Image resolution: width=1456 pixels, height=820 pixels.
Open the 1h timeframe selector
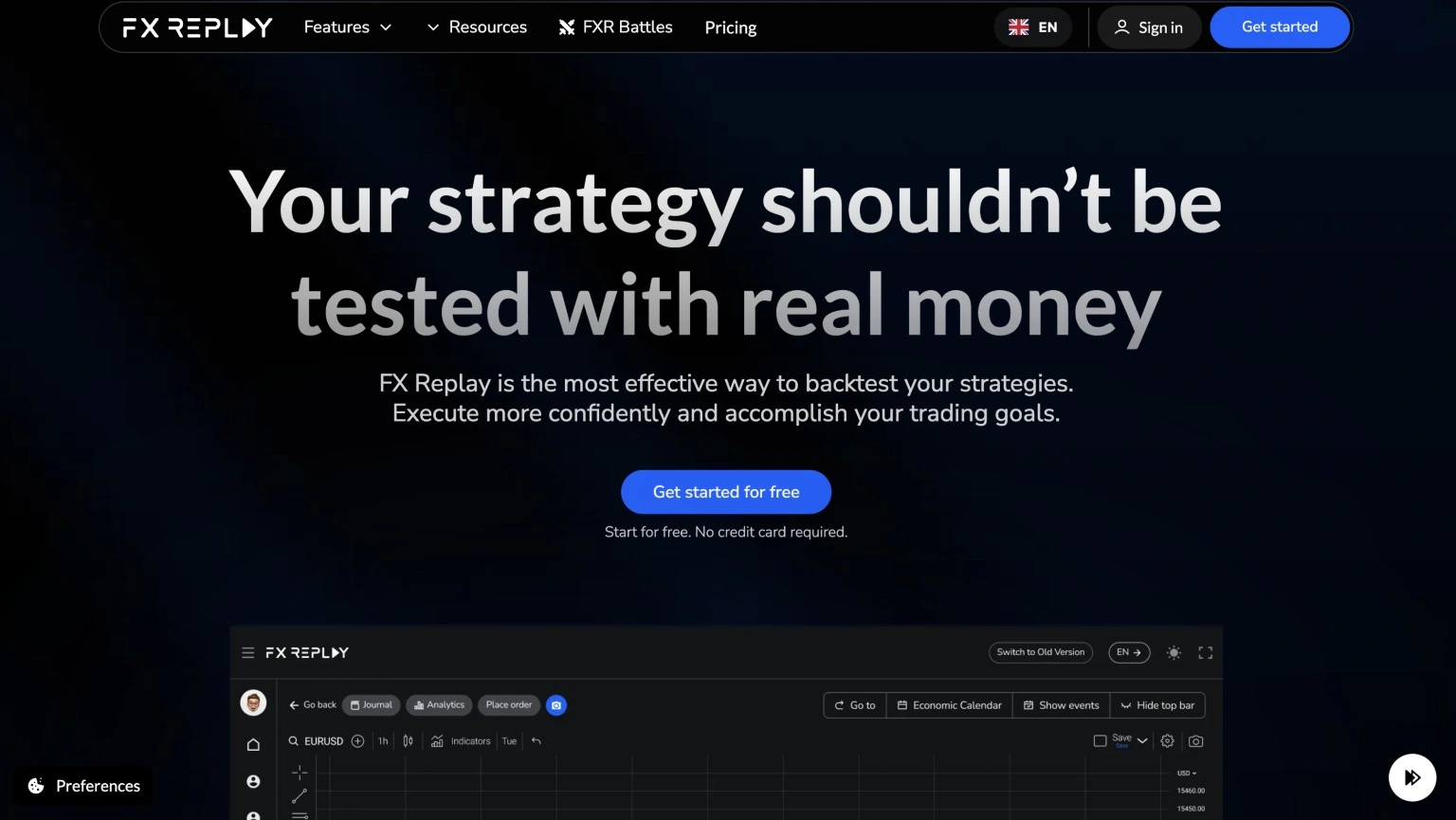point(383,741)
